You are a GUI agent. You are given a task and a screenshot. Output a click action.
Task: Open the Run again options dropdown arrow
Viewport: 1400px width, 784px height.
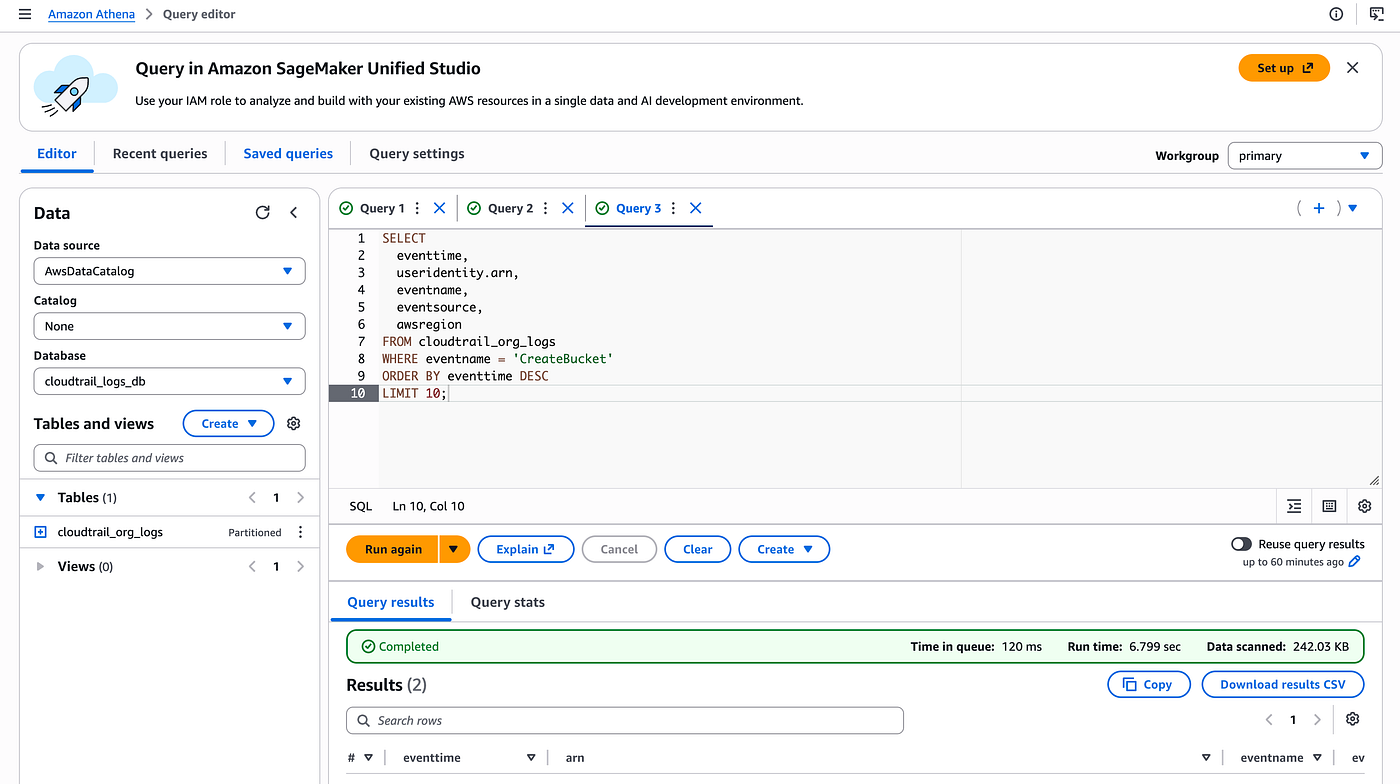pyautogui.click(x=454, y=549)
